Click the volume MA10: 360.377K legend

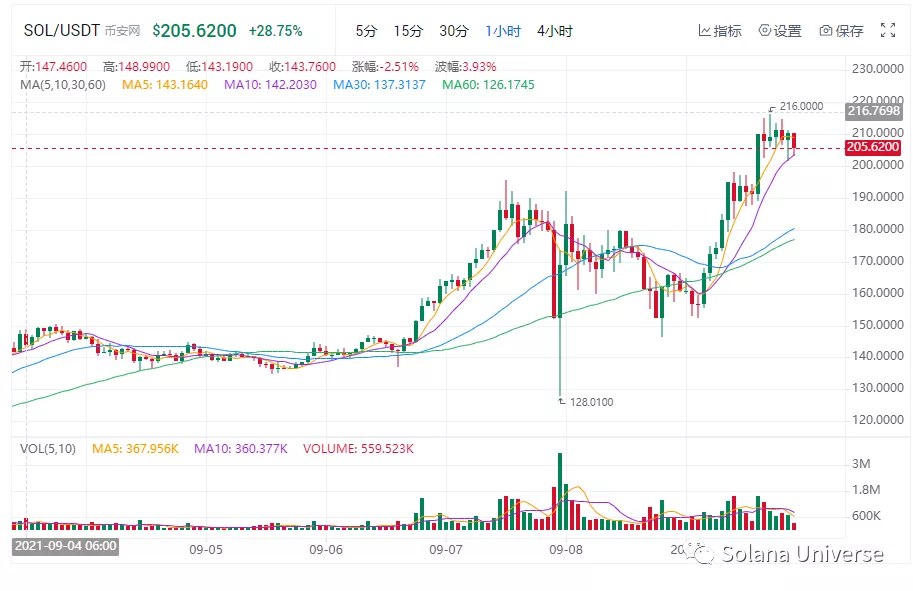240,449
